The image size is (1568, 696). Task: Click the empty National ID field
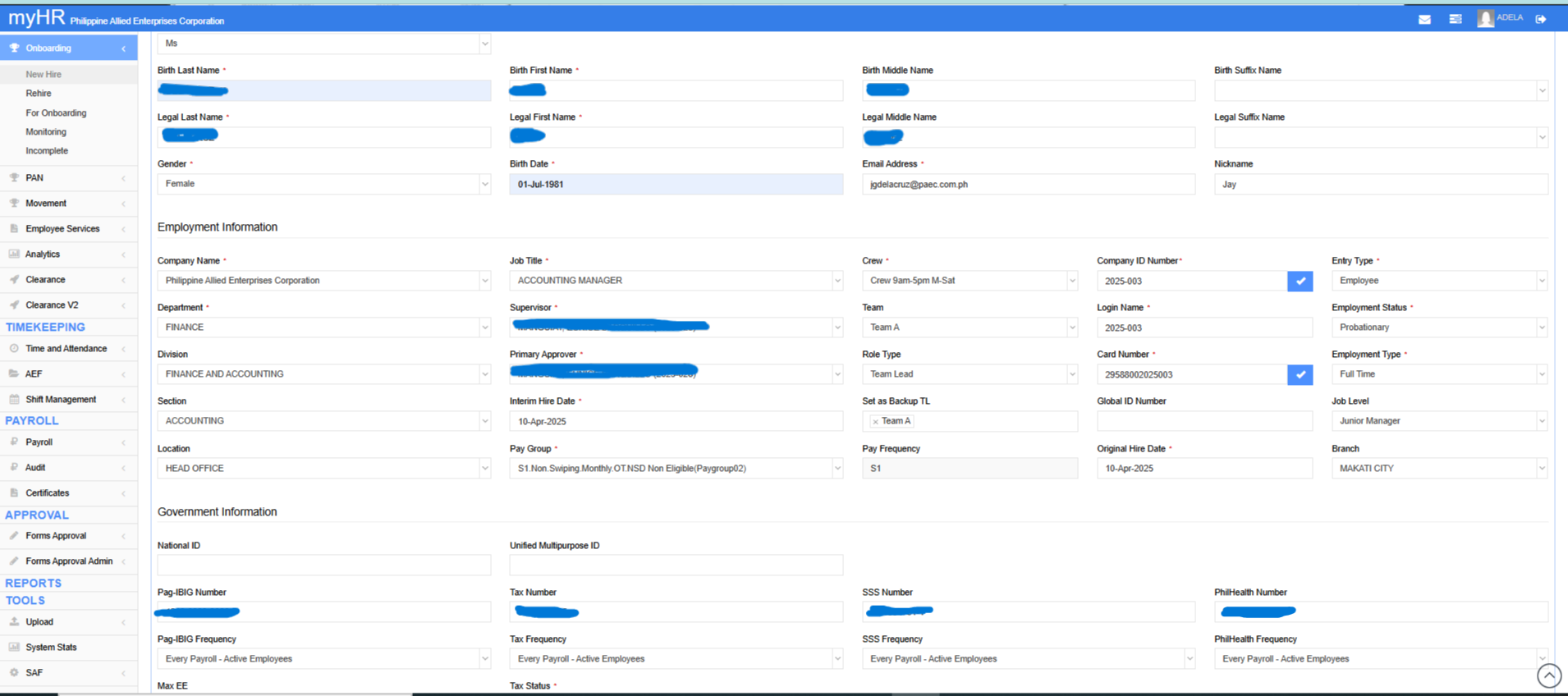point(324,565)
